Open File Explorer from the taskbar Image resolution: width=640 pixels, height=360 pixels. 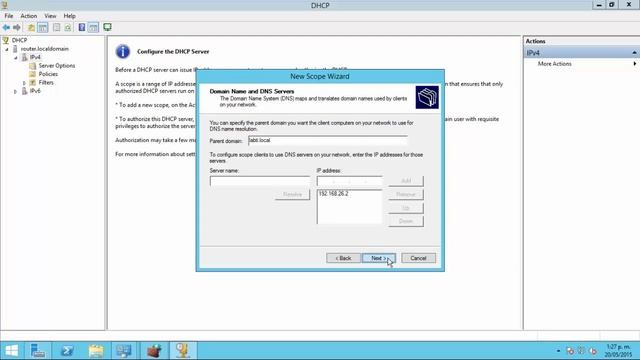click(96, 351)
